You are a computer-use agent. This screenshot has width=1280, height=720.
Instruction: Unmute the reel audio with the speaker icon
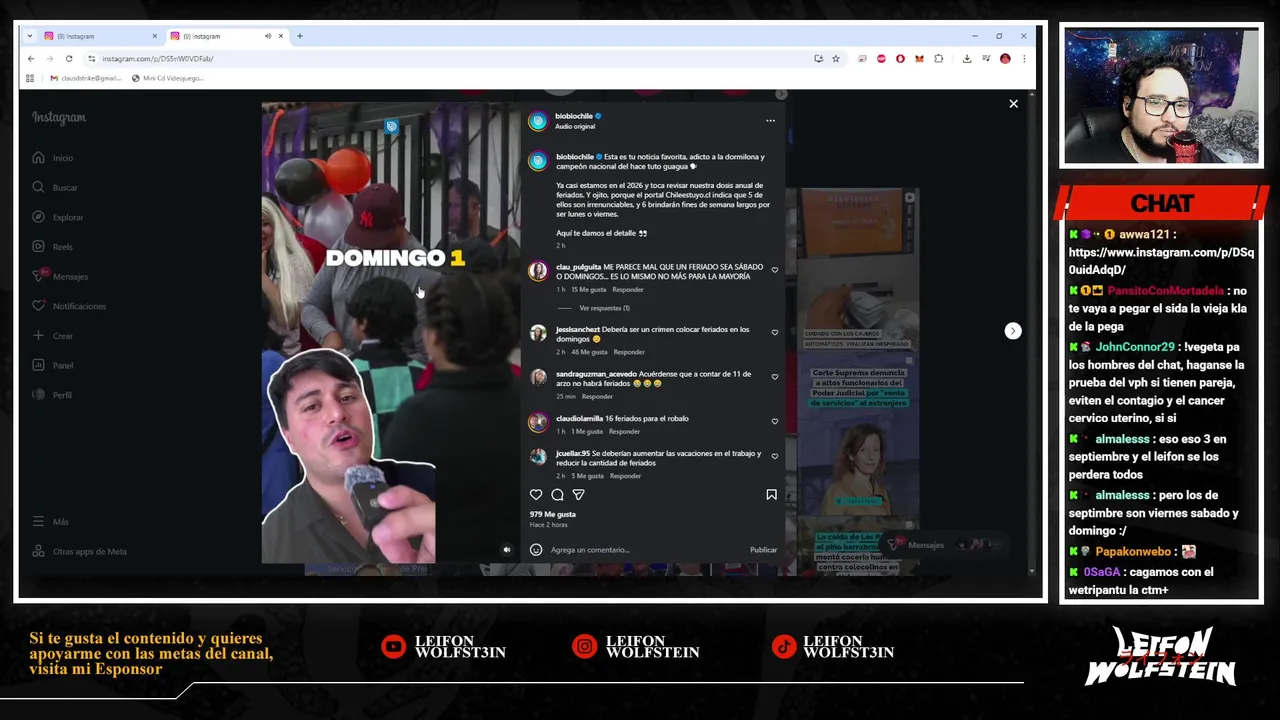506,549
